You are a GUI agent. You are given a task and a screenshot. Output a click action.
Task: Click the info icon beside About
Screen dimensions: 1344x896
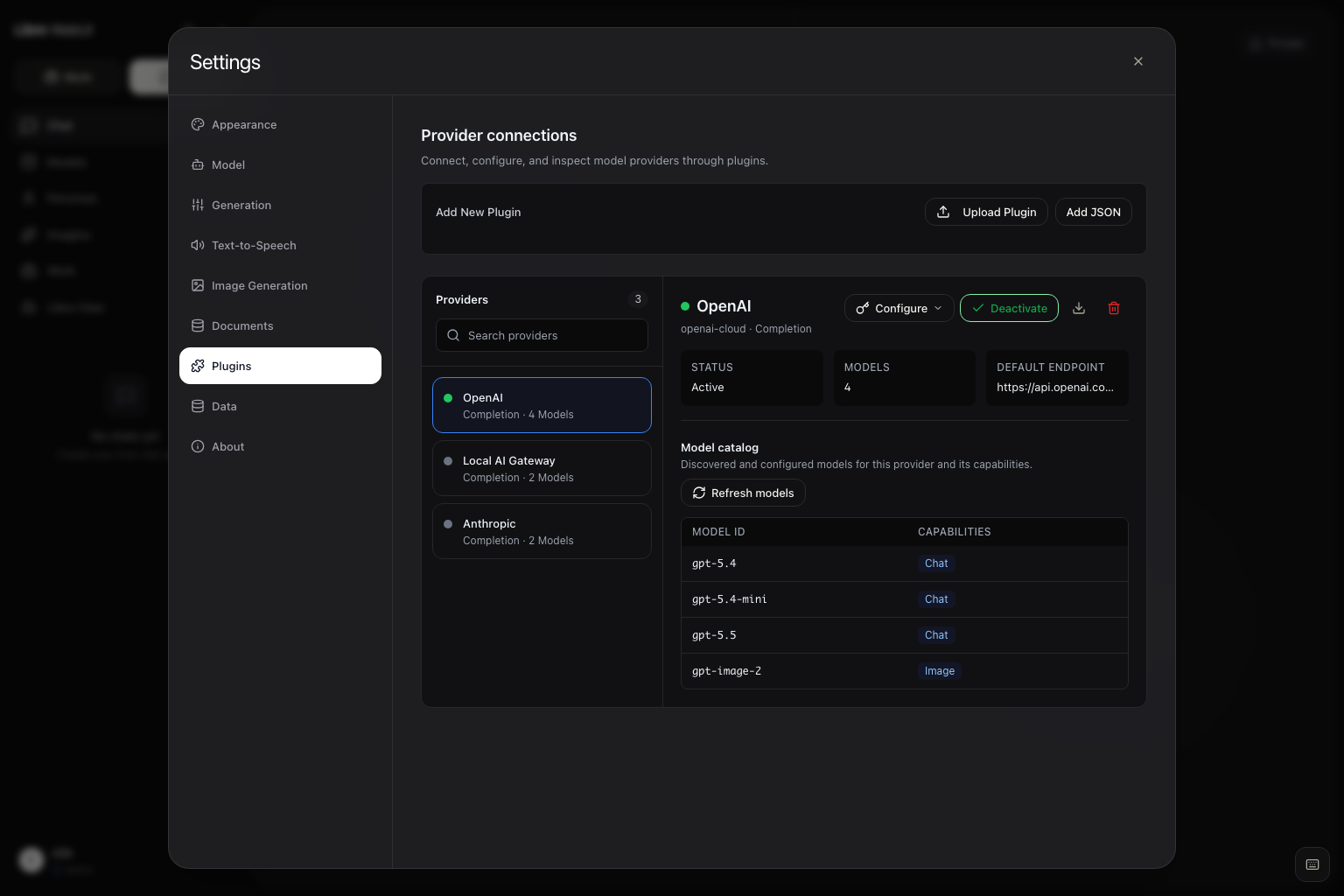pyautogui.click(x=198, y=446)
